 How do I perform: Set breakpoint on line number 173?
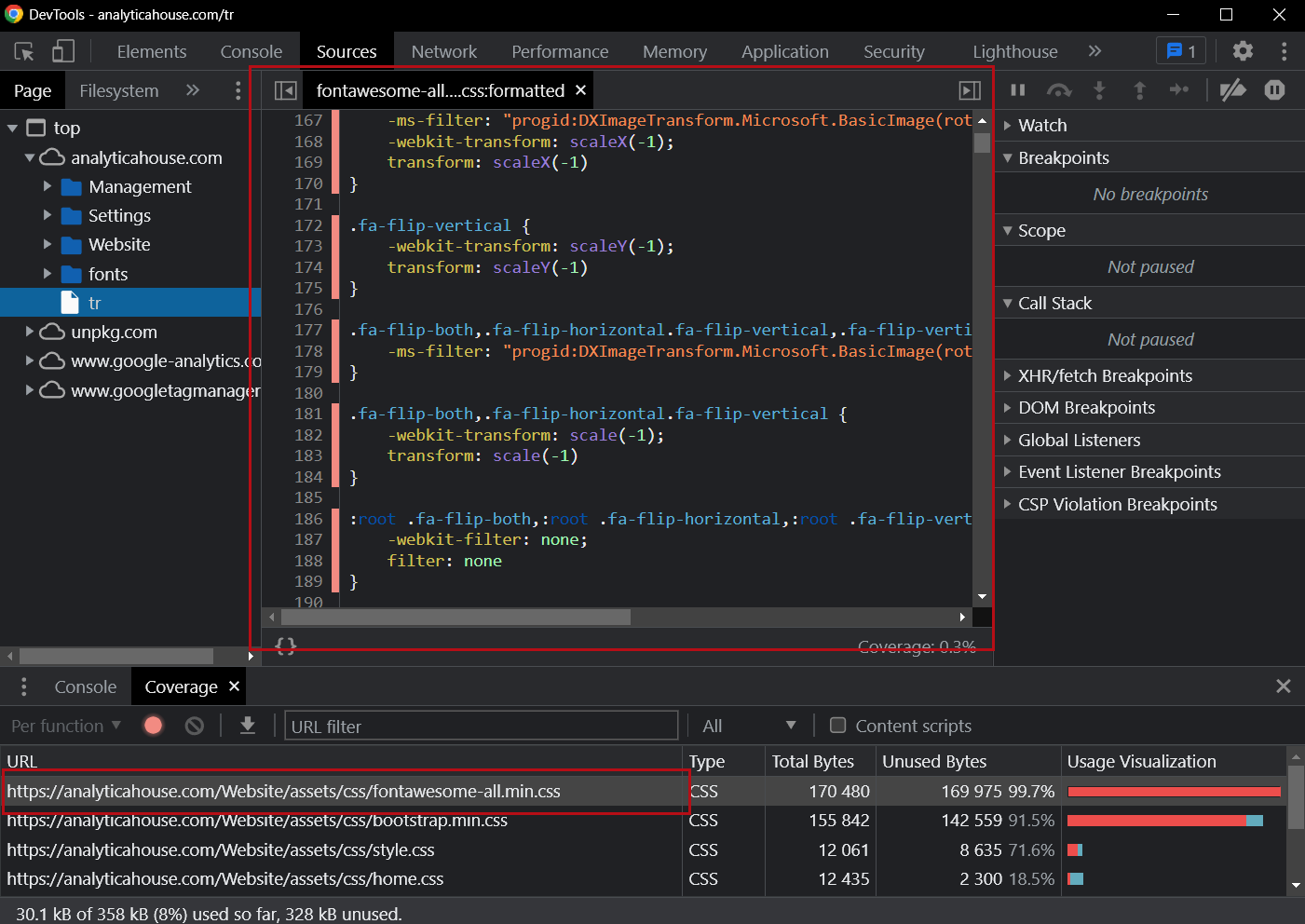coord(308,246)
